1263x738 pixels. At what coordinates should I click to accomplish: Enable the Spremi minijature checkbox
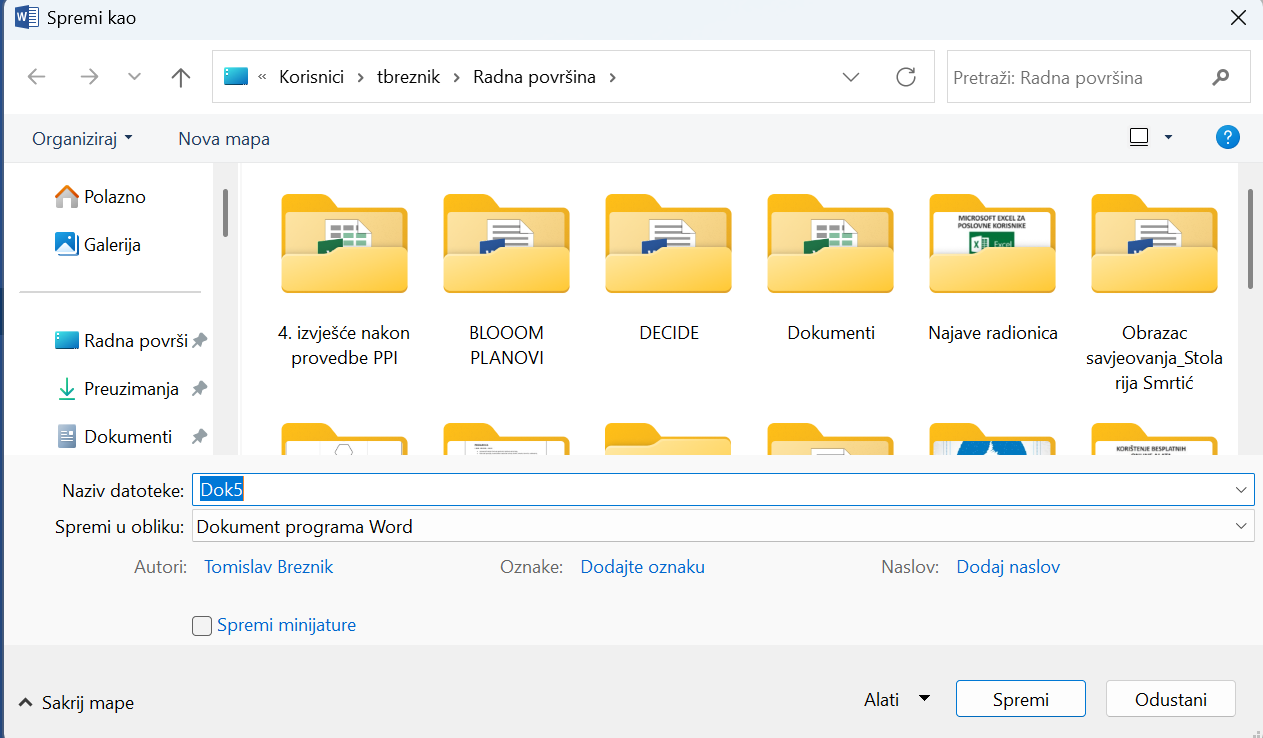(202, 626)
